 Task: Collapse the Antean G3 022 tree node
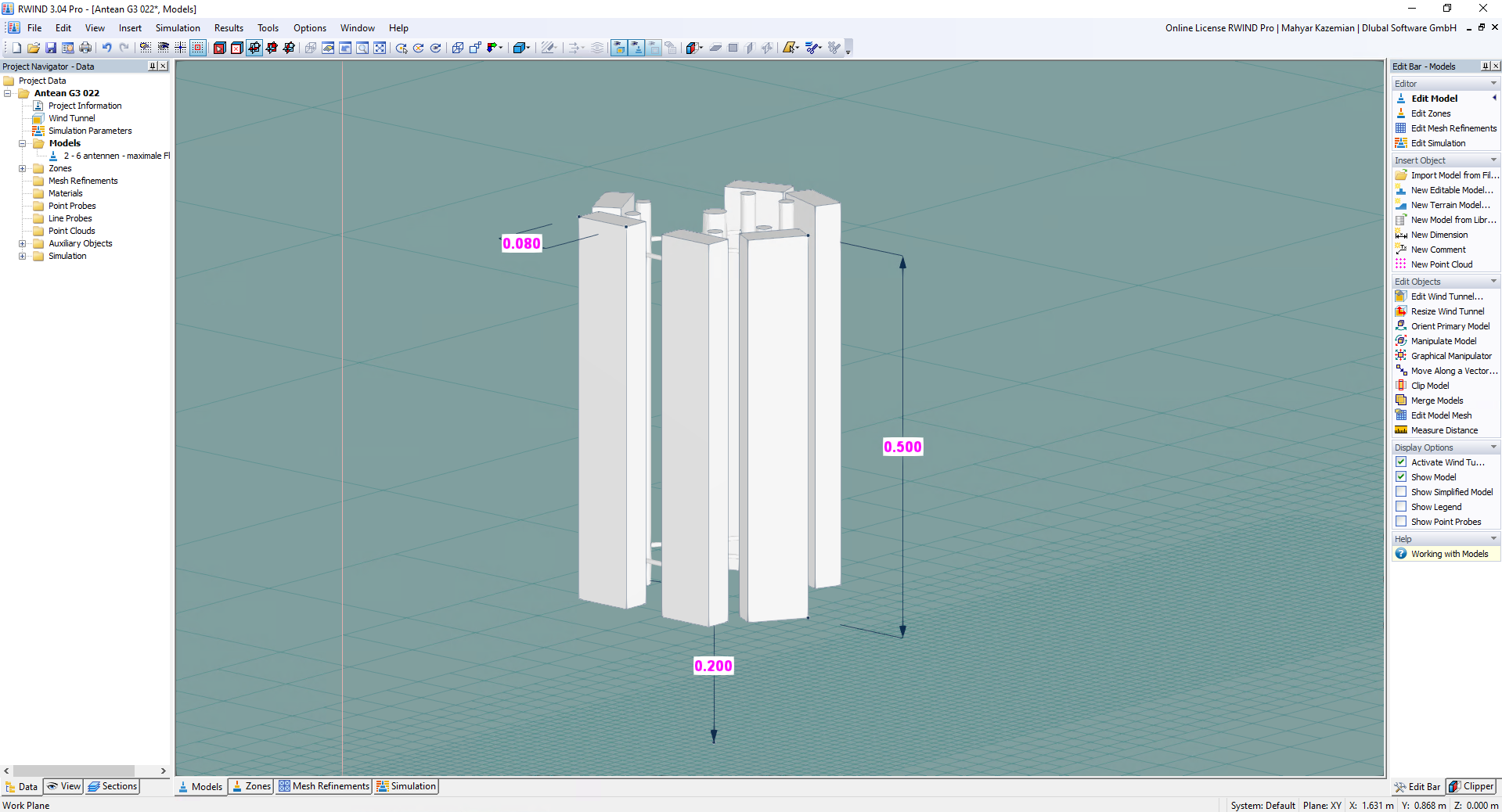pyautogui.click(x=8, y=93)
